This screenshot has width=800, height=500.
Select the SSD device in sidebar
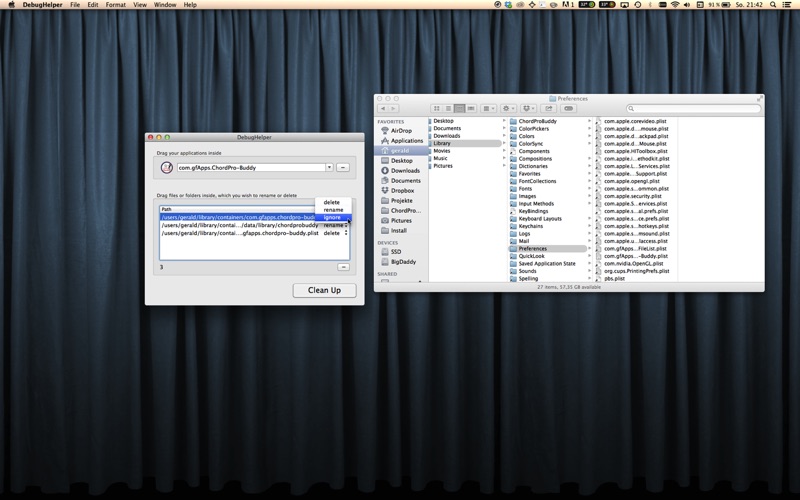391,252
